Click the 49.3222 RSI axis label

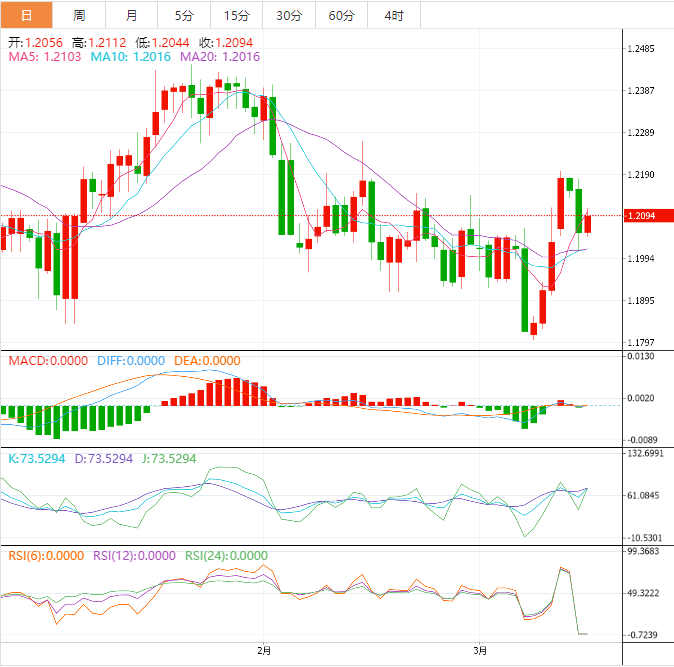point(643,593)
